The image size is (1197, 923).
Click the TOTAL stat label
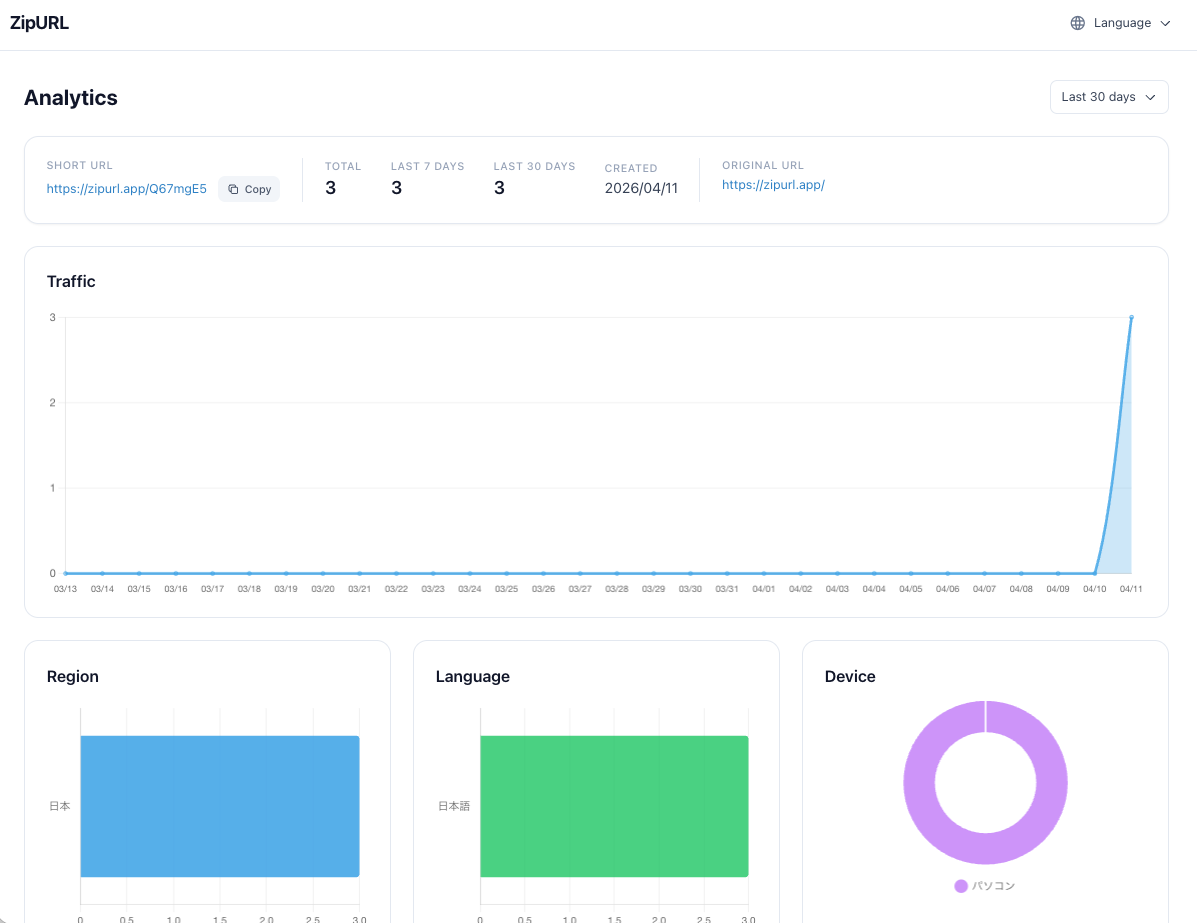click(343, 166)
